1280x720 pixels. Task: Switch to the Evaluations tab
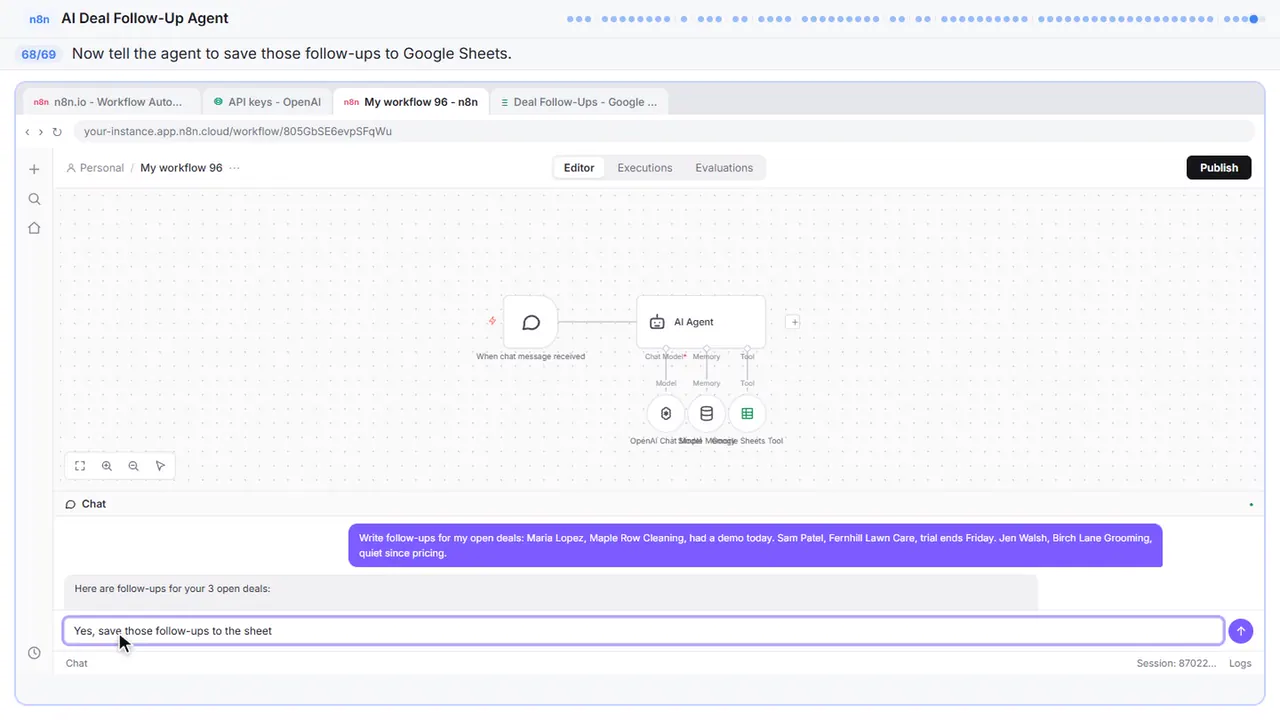pos(724,168)
